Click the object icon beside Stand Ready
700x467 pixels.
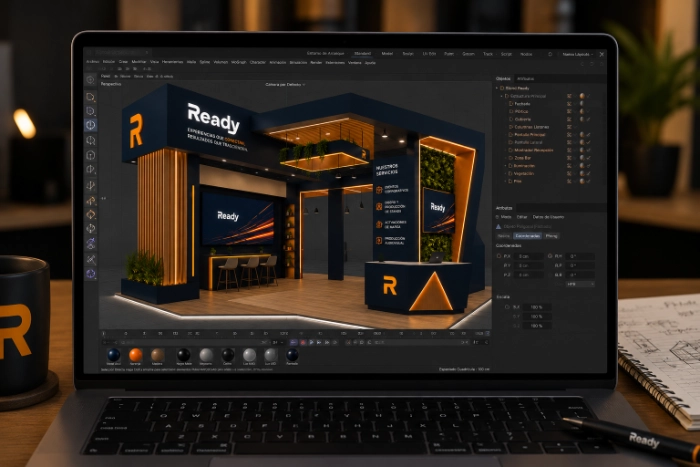tap(502, 88)
